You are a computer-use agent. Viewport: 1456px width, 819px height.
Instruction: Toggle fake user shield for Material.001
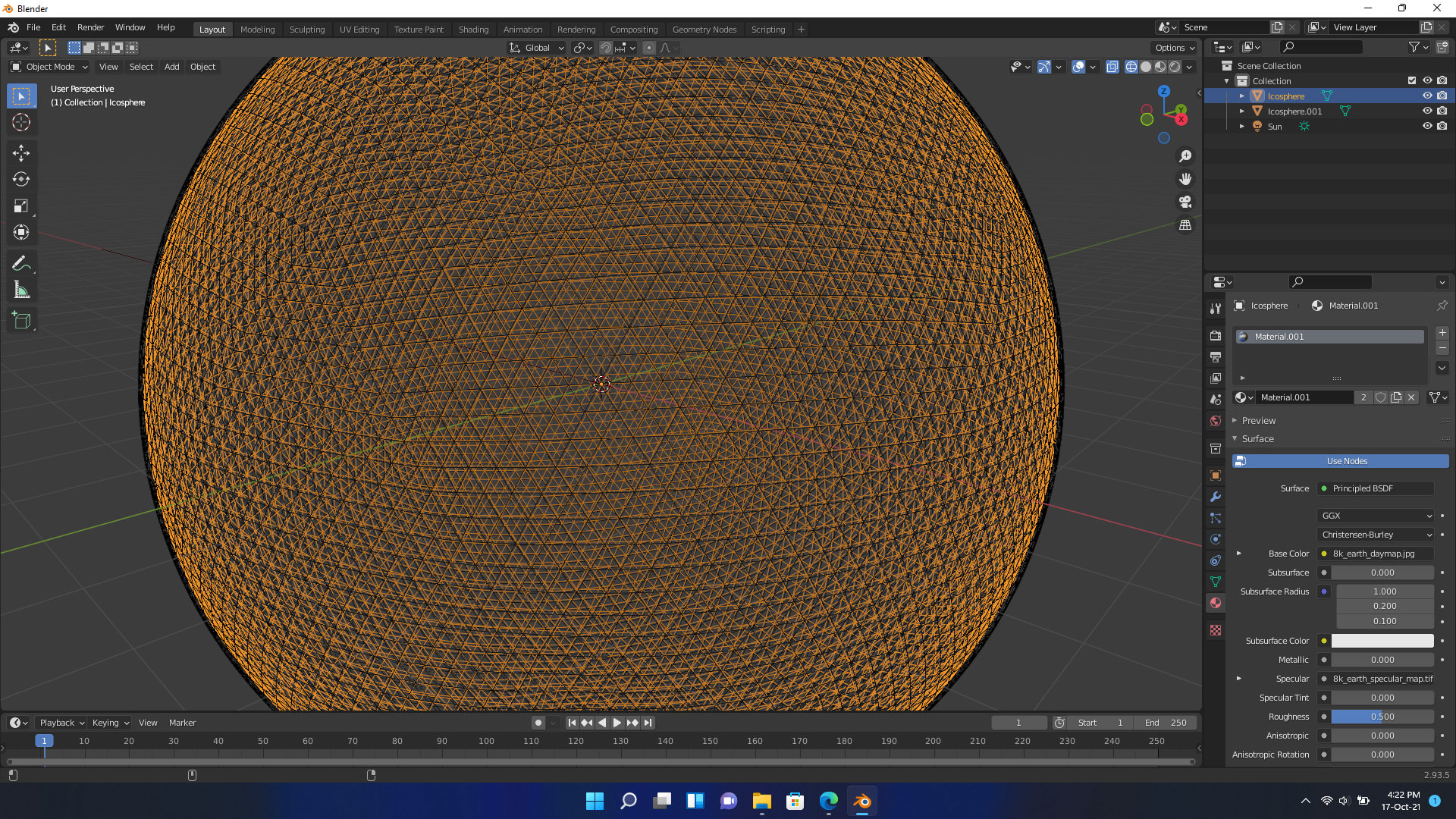(x=1381, y=397)
